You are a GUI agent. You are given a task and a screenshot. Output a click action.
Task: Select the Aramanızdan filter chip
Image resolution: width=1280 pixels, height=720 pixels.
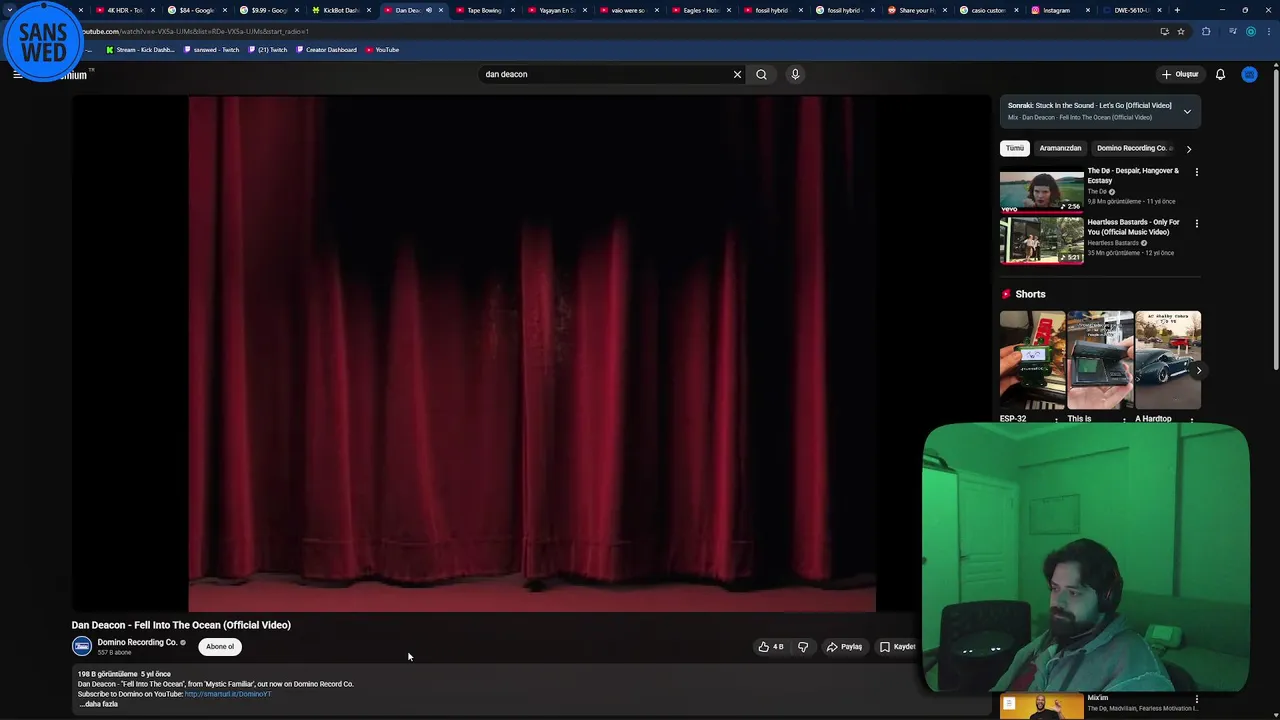click(1060, 148)
